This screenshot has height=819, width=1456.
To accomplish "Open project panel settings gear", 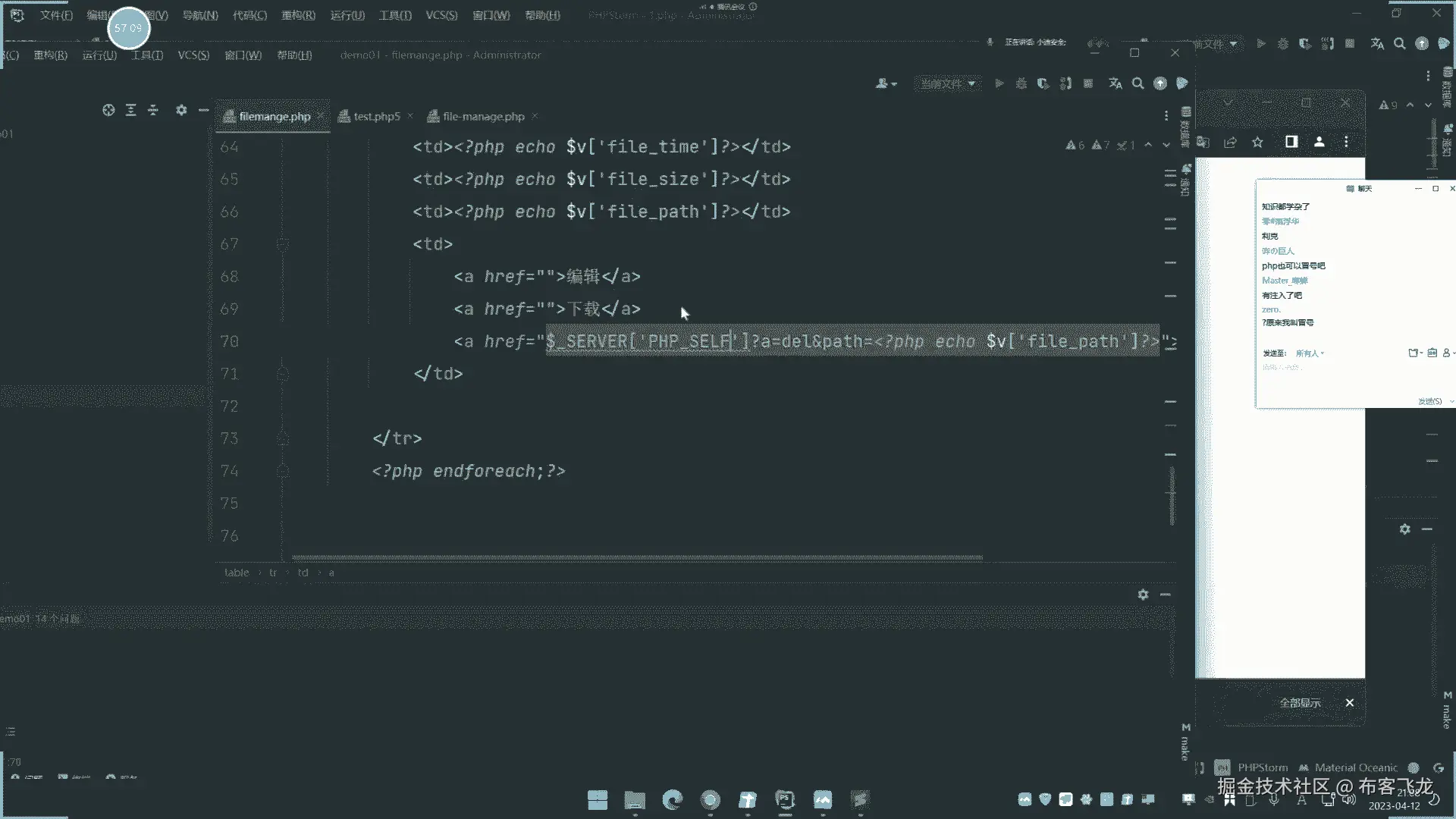I will click(181, 110).
